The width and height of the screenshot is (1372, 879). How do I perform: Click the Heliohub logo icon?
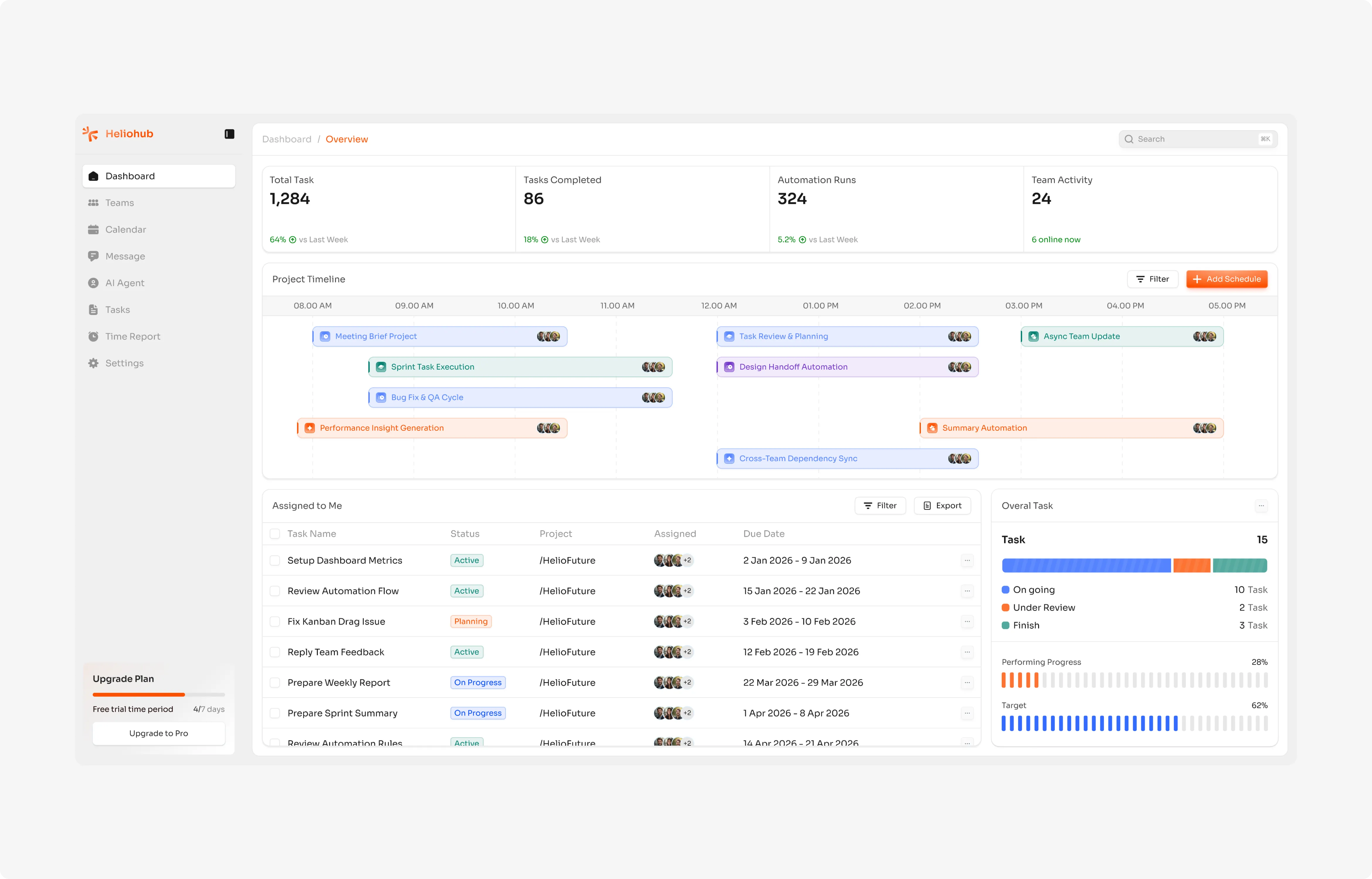[90, 134]
